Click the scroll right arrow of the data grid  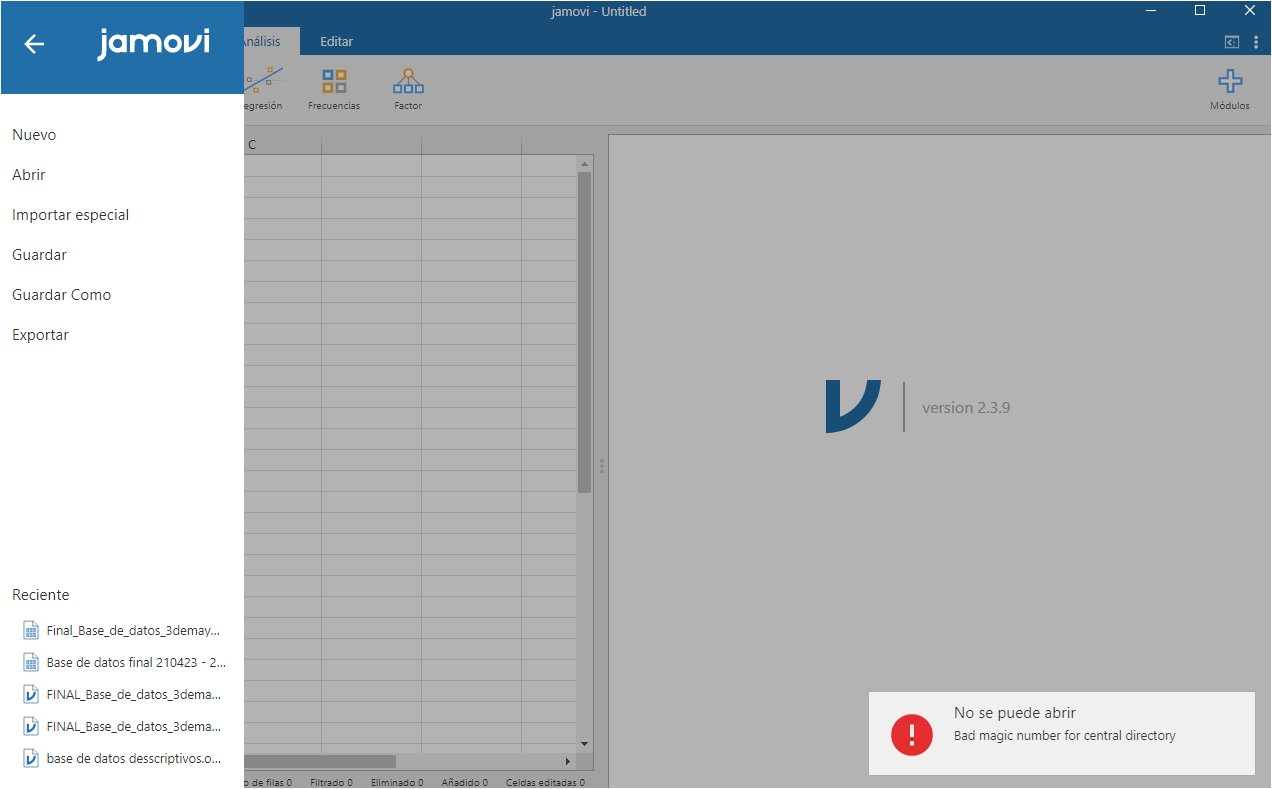[x=568, y=761]
